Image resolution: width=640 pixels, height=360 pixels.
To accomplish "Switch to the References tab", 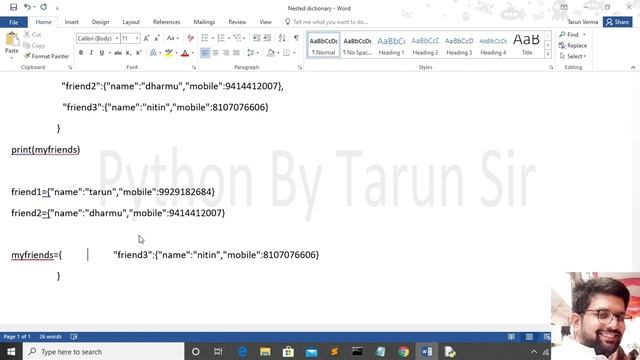I will pyautogui.click(x=167, y=22).
